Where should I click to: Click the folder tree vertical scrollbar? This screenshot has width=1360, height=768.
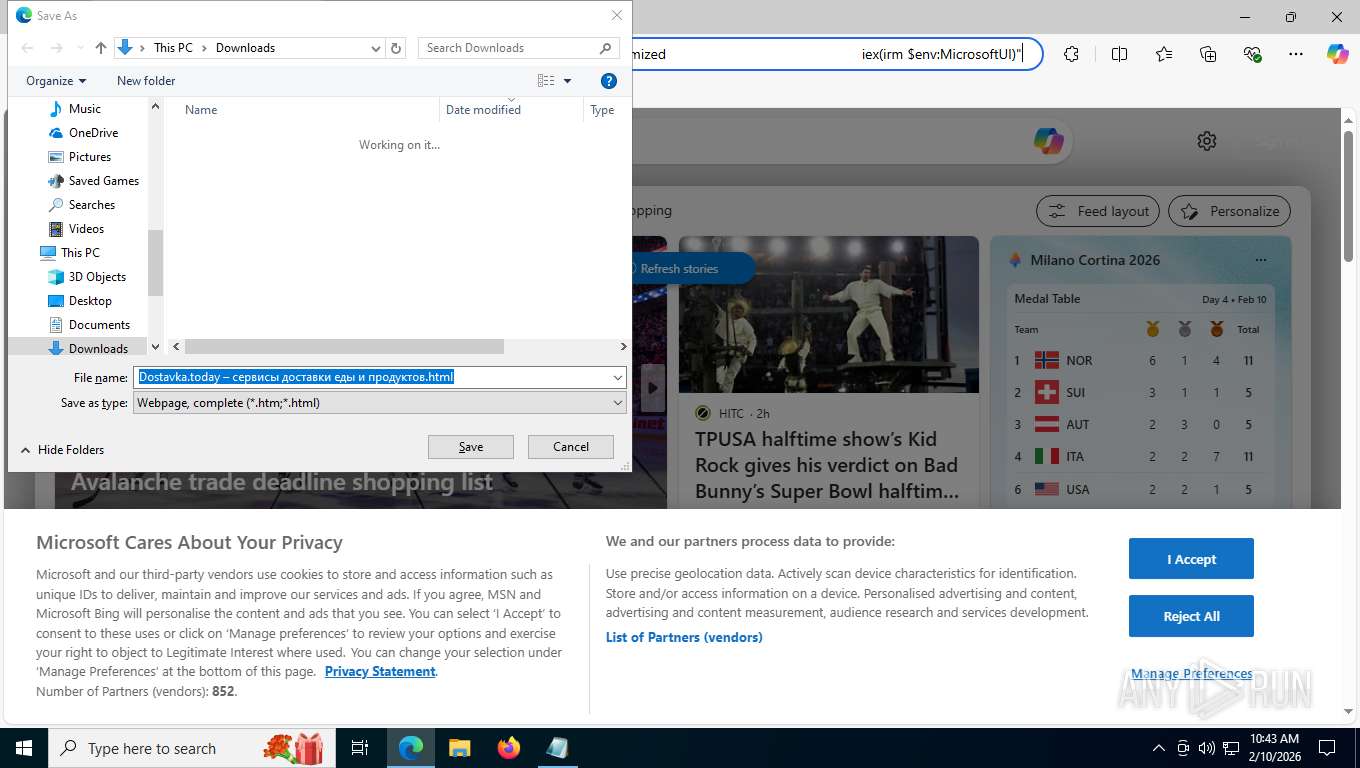click(x=155, y=262)
